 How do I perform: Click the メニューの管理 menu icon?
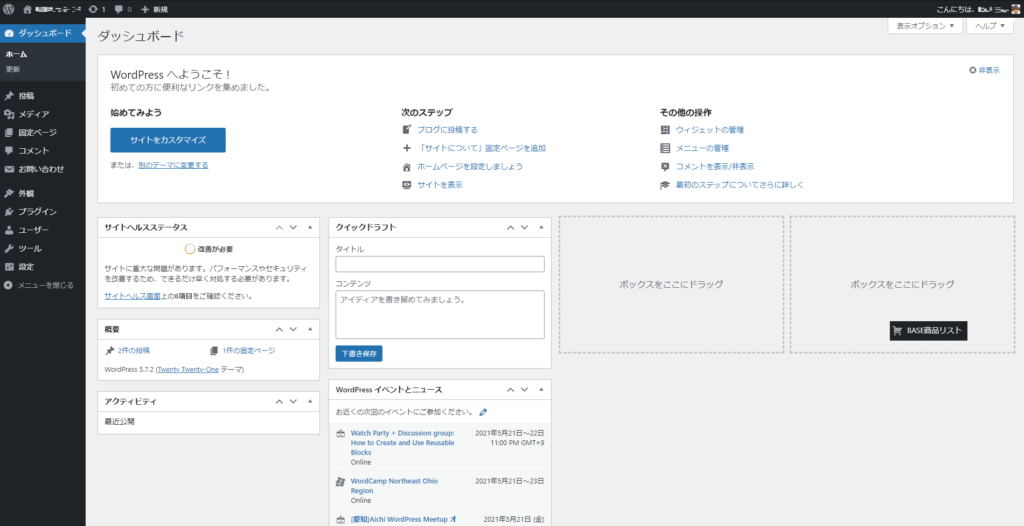(665, 148)
